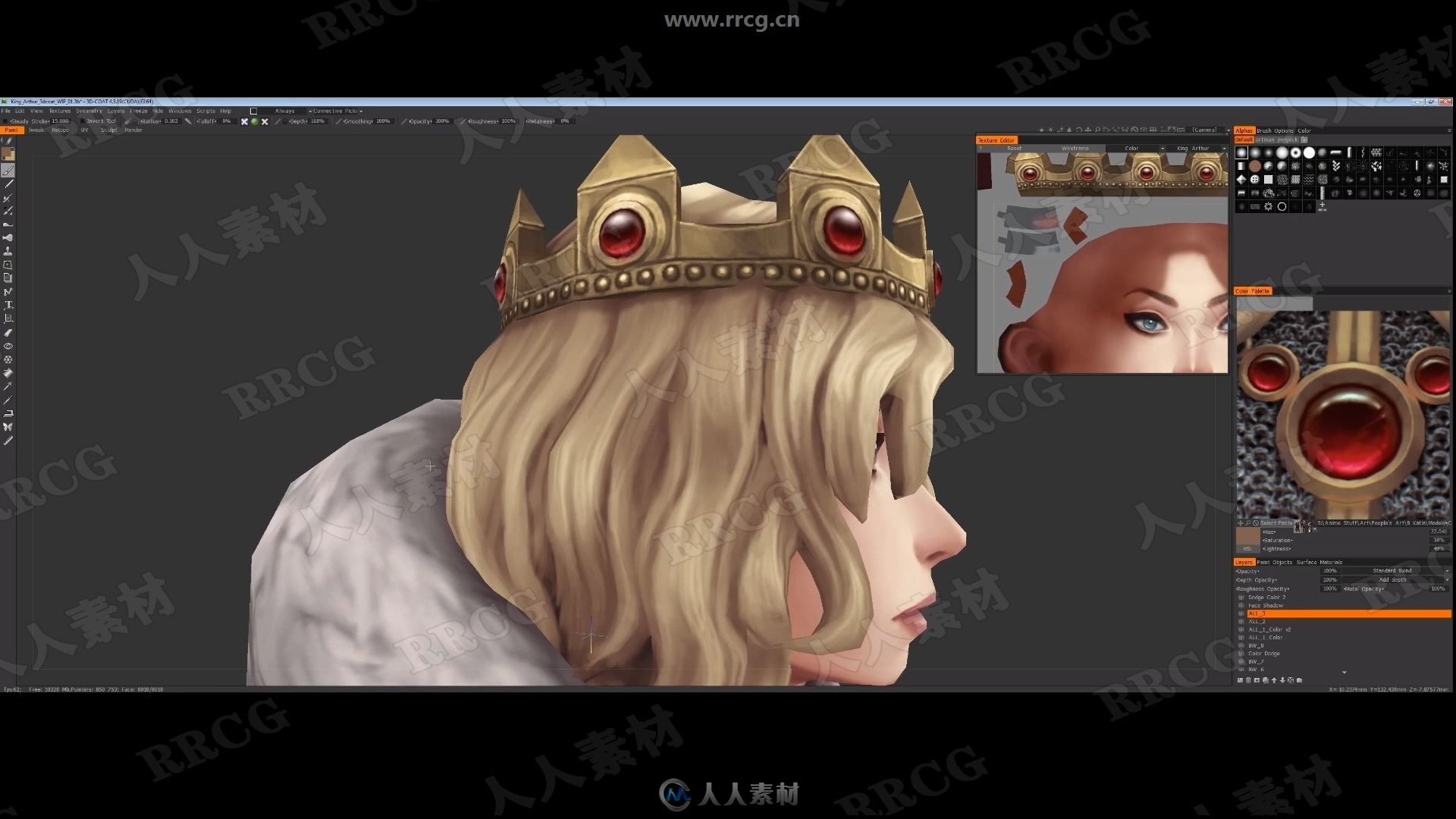The image size is (1456, 819).
Task: Expand layers list down arrow
Action: [x=1344, y=672]
